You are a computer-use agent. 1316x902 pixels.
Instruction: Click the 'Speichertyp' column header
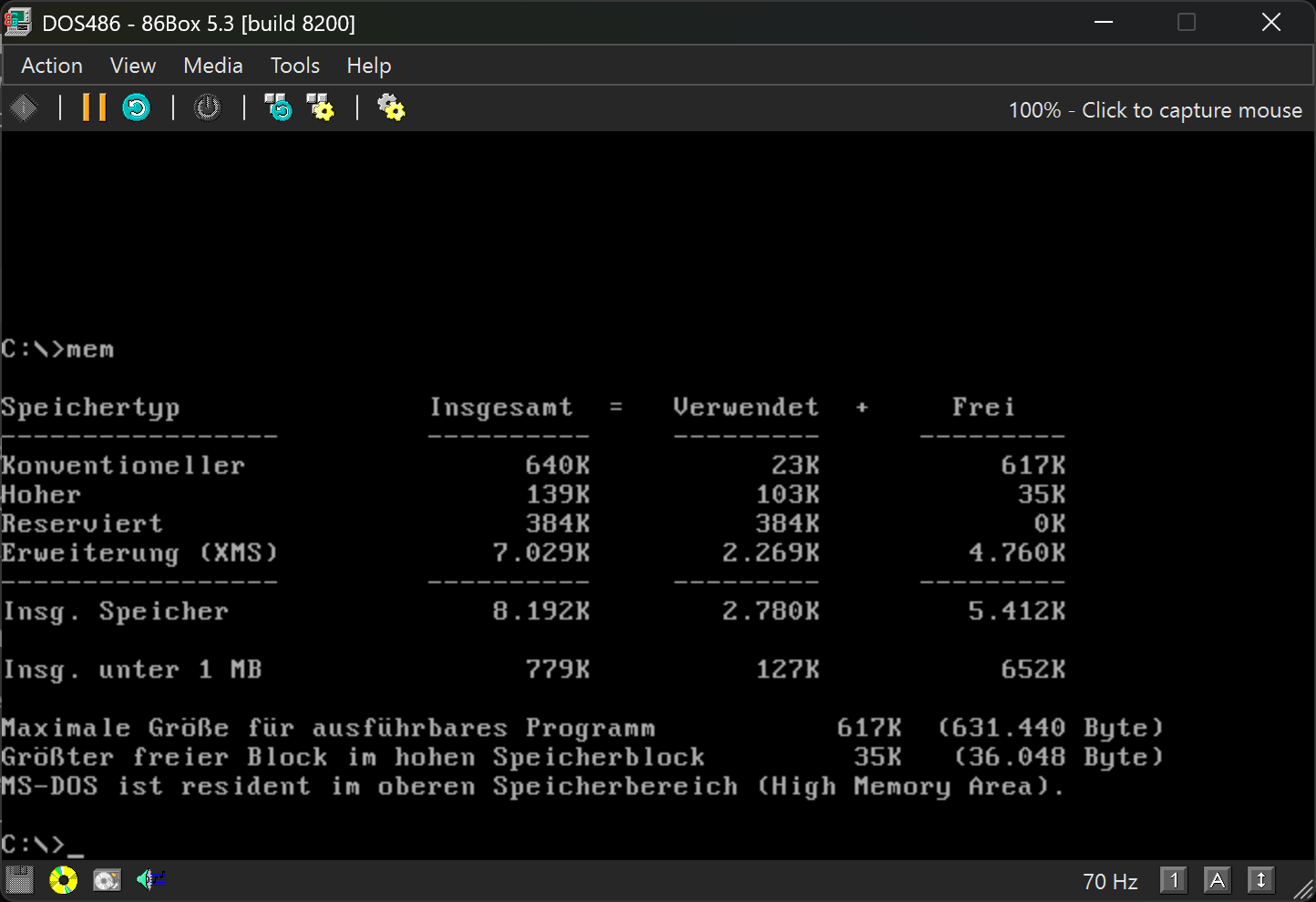point(90,408)
